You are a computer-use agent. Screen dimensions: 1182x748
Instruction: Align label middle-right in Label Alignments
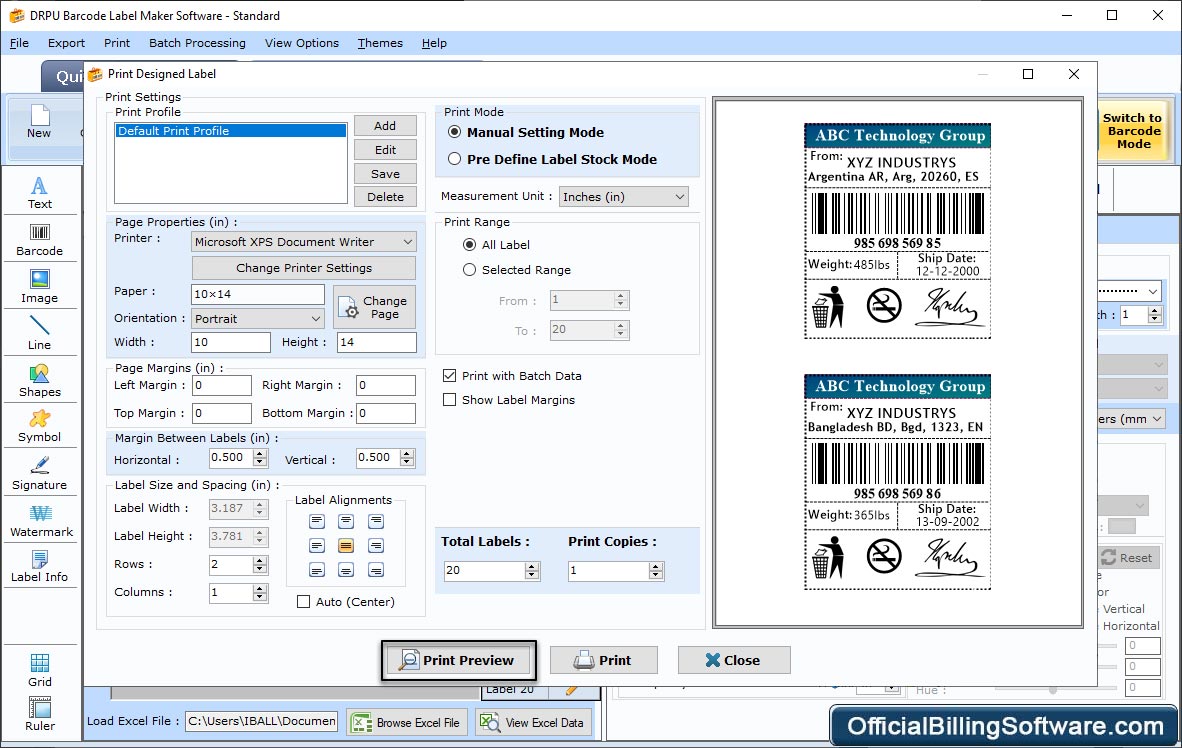tap(375, 545)
